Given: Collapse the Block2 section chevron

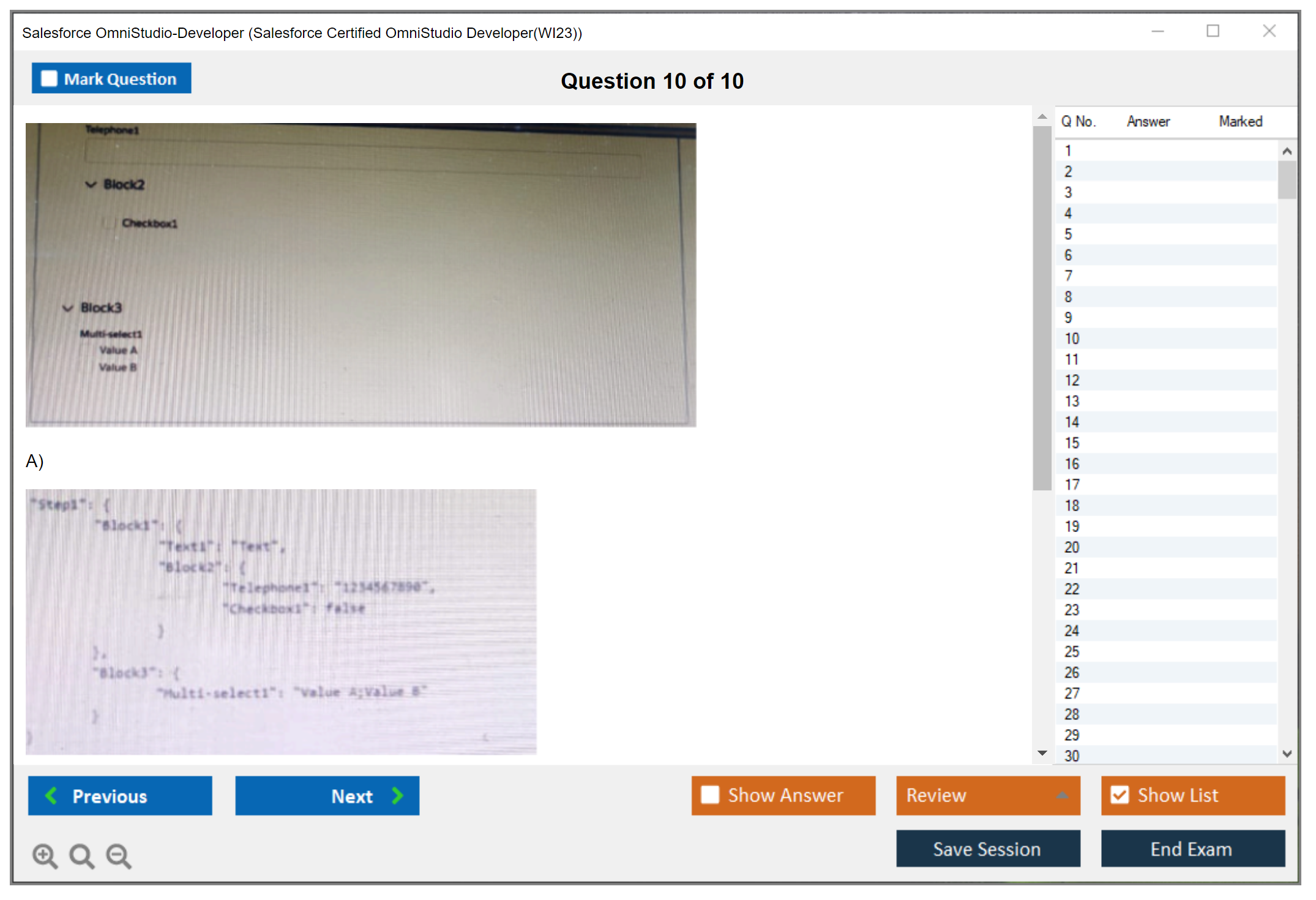Looking at the screenshot, I should click(91, 184).
